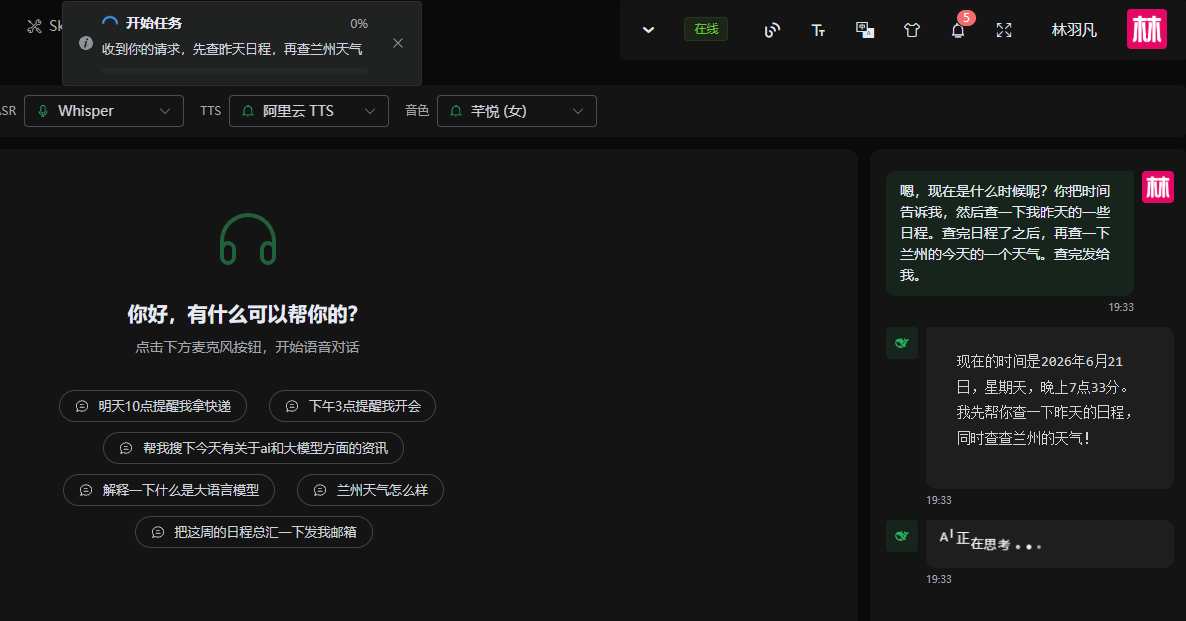Open the swirl icon next to 在线

[772, 30]
